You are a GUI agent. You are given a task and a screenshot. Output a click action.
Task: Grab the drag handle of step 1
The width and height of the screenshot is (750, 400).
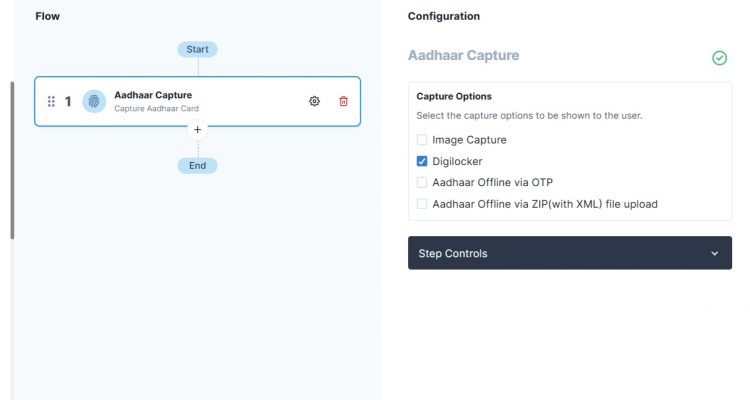point(51,101)
